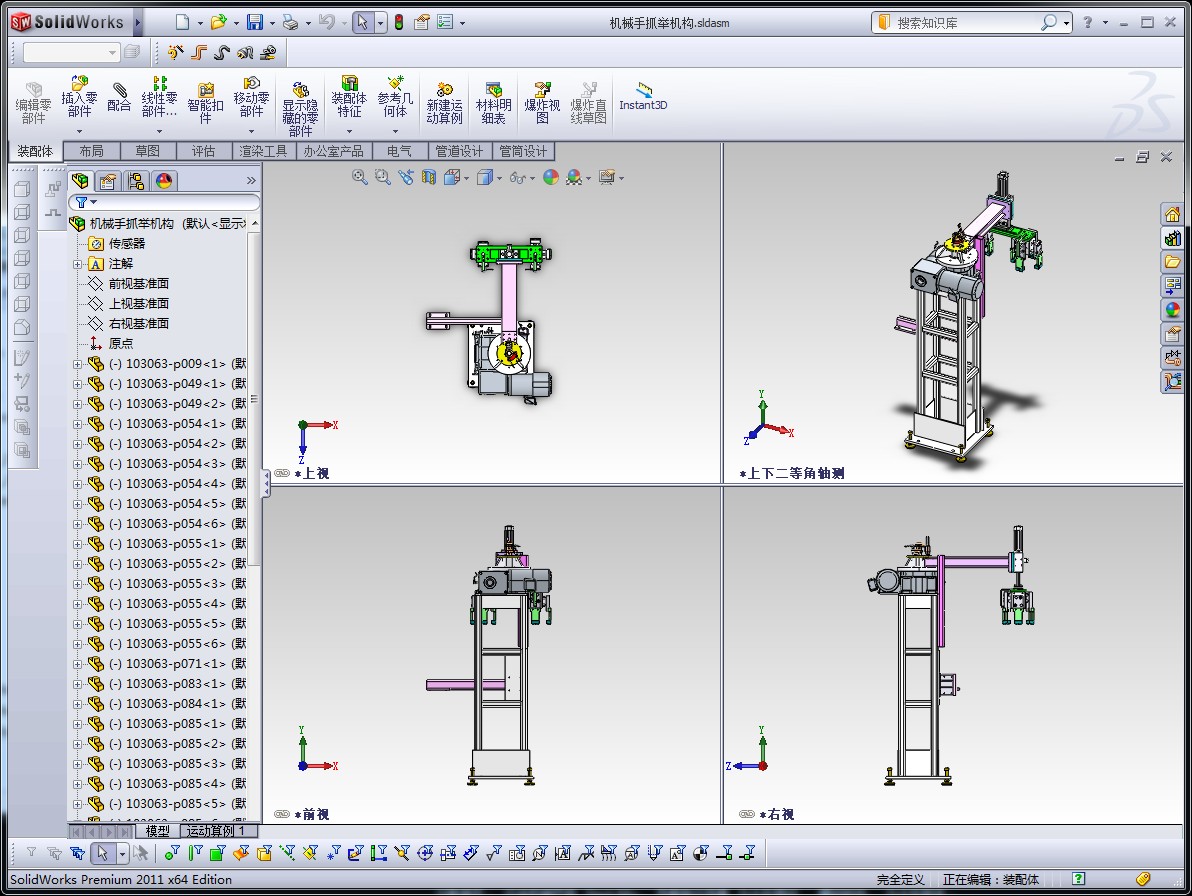Toggle the view link icon beside 上视
The width and height of the screenshot is (1192, 896).
coord(282,473)
